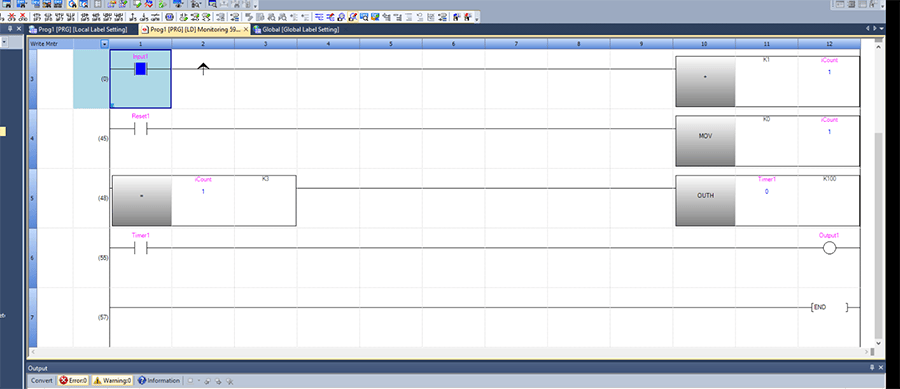Close the Prog1 LD Monitoring tab
The width and height of the screenshot is (900, 389).
246,29
